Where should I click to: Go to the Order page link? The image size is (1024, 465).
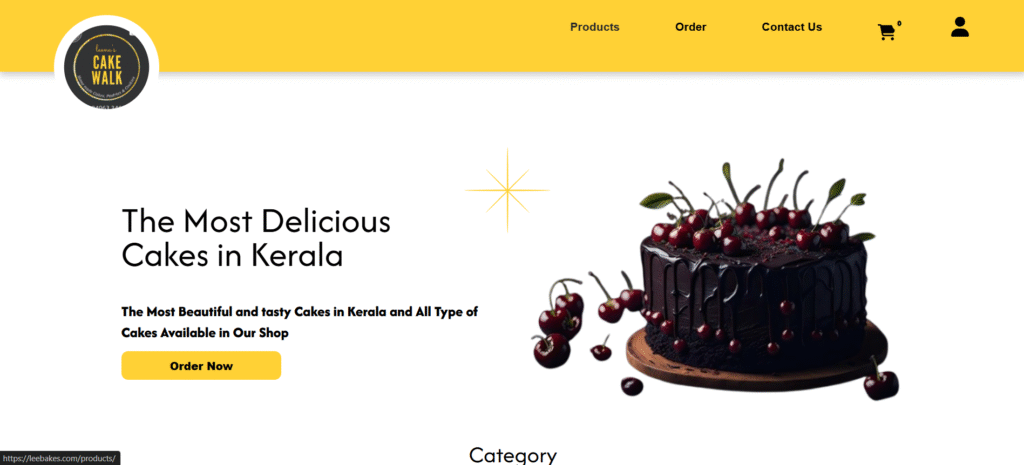[x=690, y=27]
